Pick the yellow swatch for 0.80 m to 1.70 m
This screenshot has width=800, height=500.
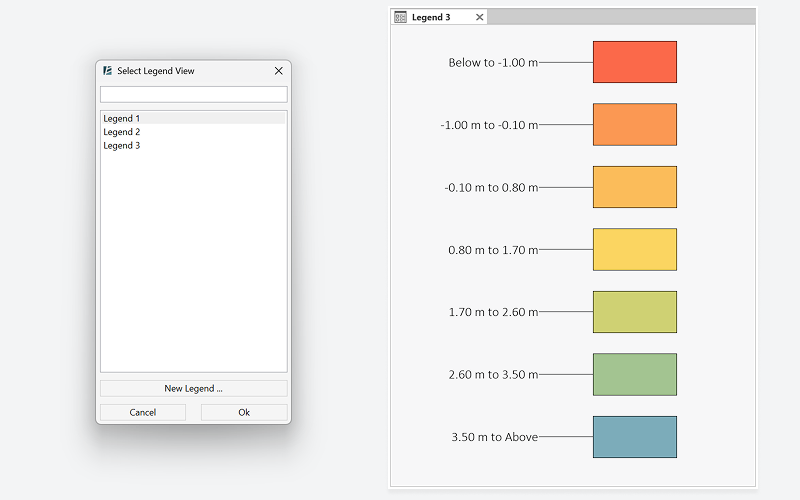[635, 249]
